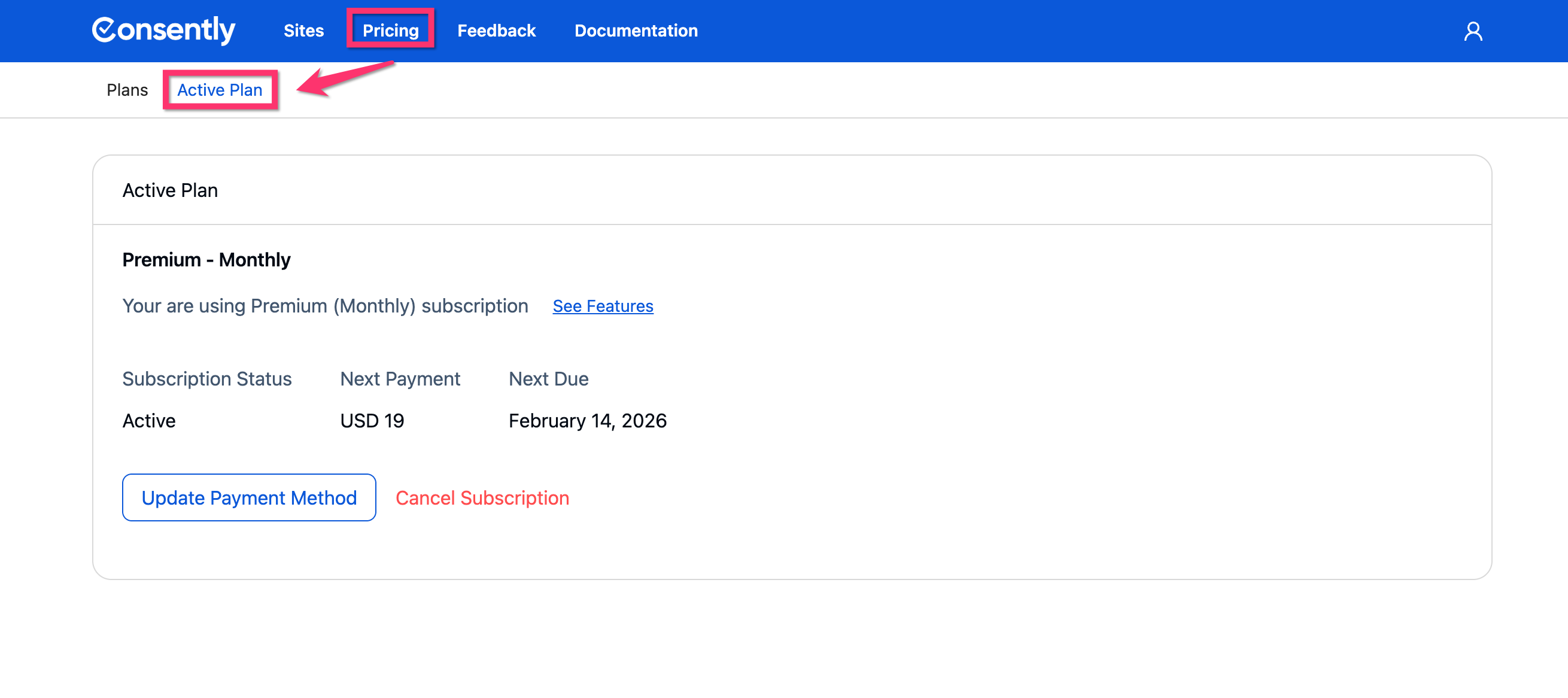Click the Active subscription status value

pyautogui.click(x=149, y=420)
